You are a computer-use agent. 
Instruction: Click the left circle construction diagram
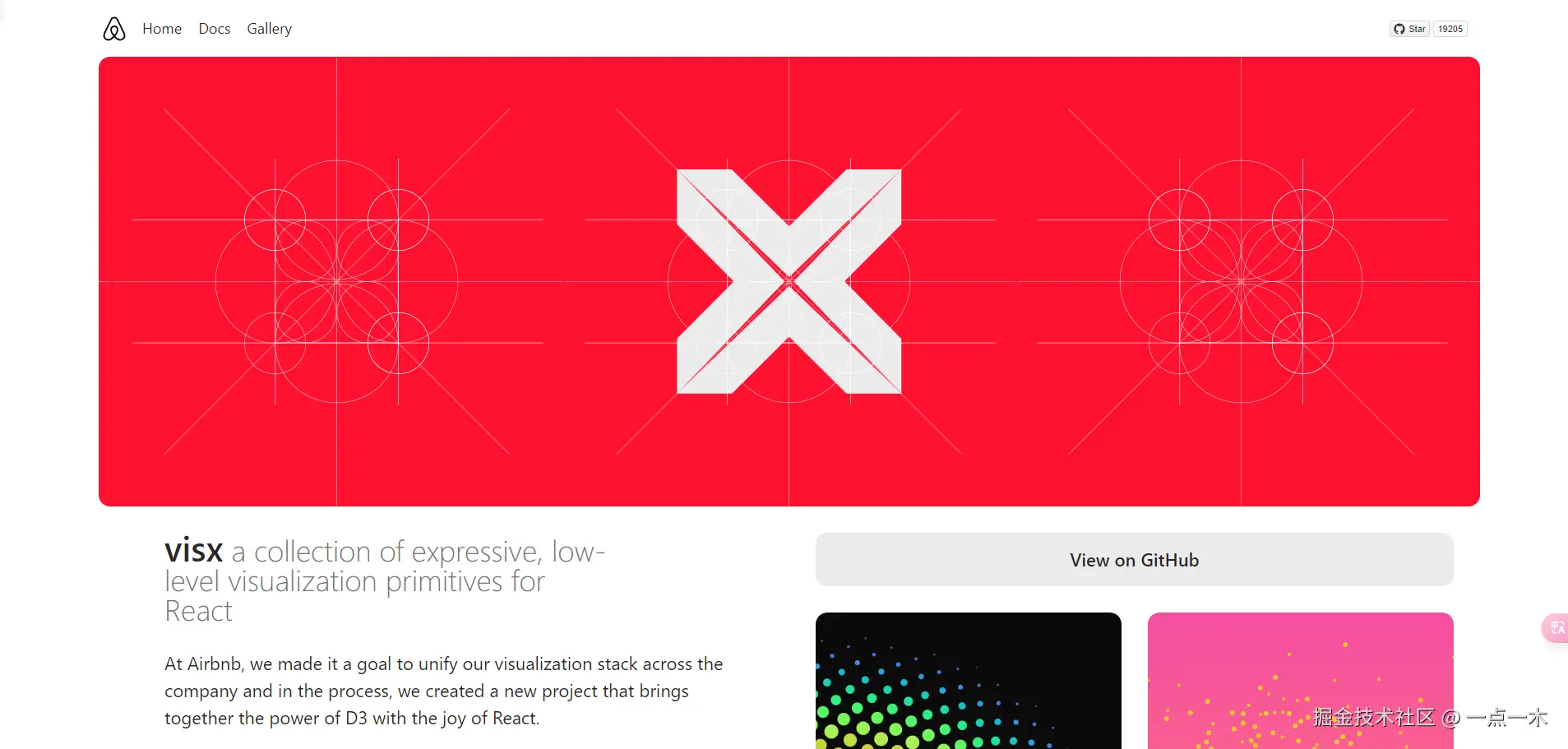click(x=337, y=281)
